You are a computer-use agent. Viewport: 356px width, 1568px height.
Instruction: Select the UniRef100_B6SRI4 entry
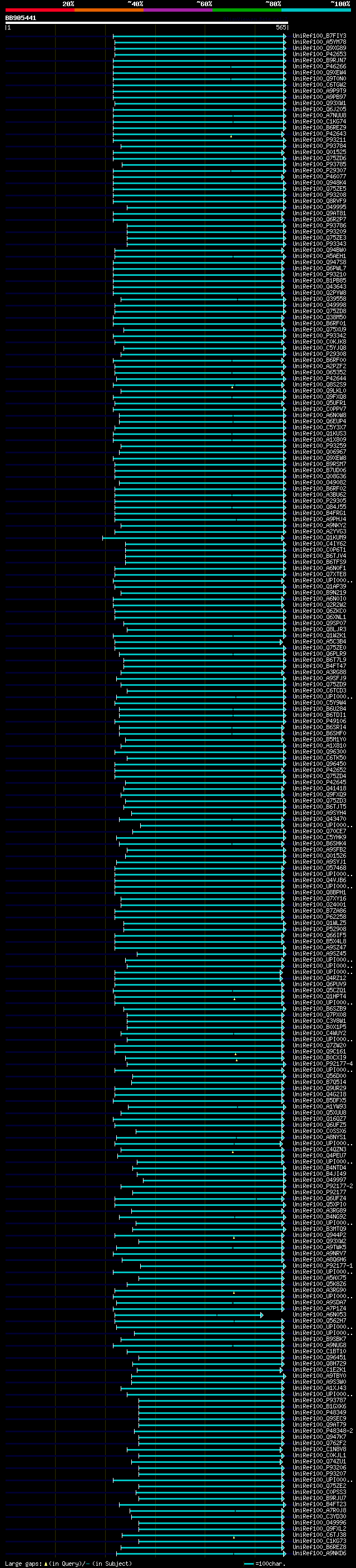(319, 728)
